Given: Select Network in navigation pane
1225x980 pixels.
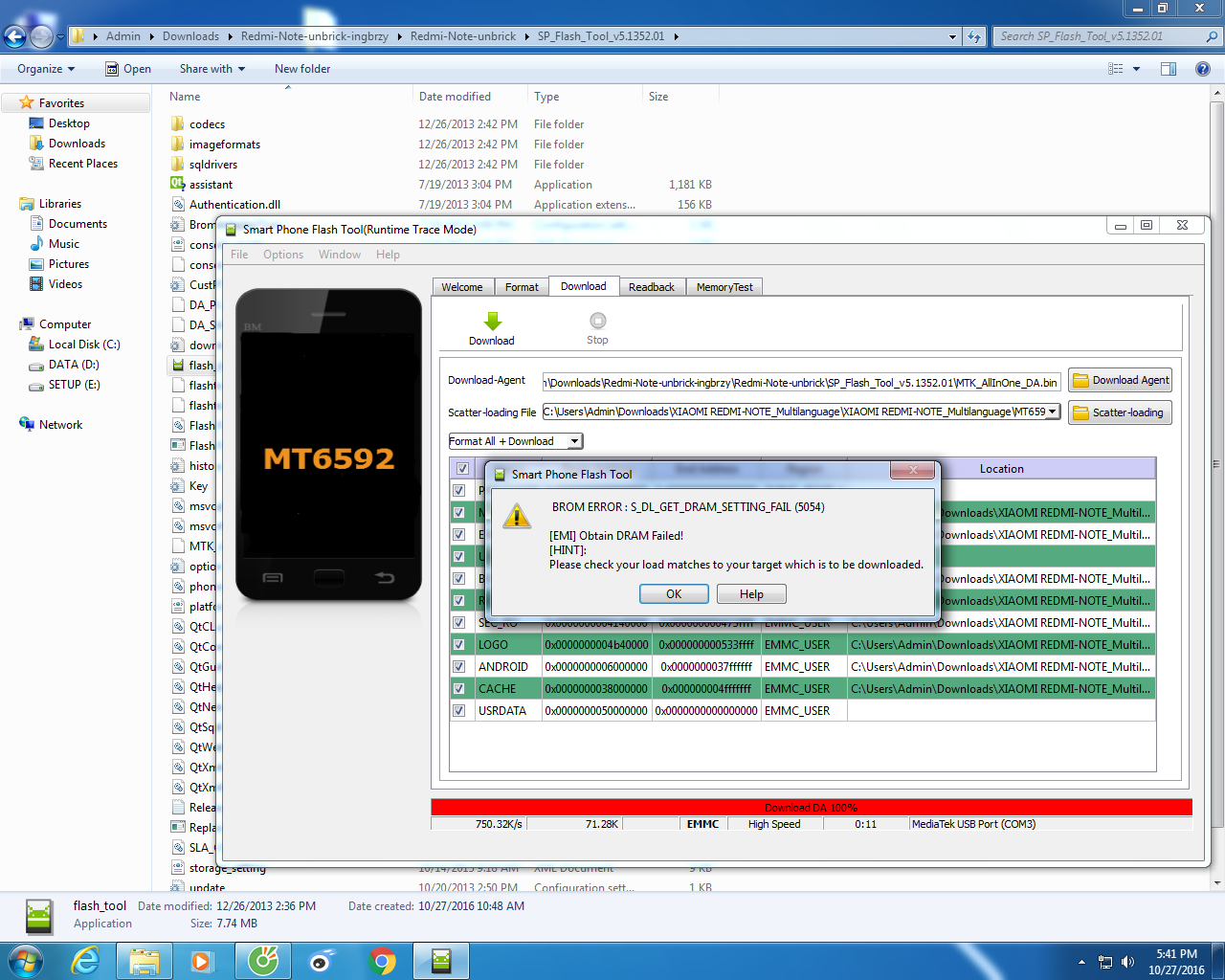Looking at the screenshot, I should (60, 425).
